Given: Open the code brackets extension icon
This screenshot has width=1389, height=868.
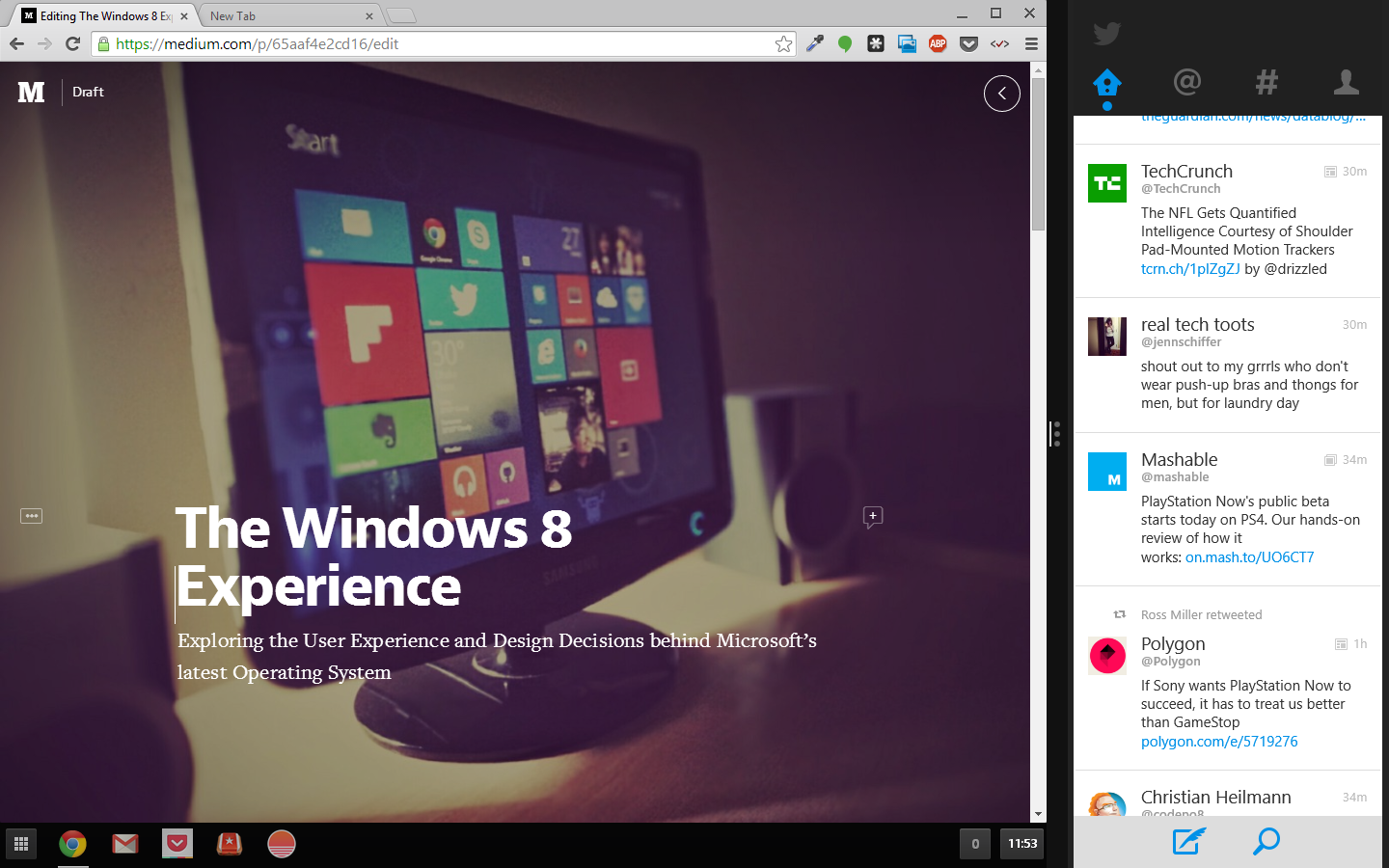Looking at the screenshot, I should tap(999, 43).
